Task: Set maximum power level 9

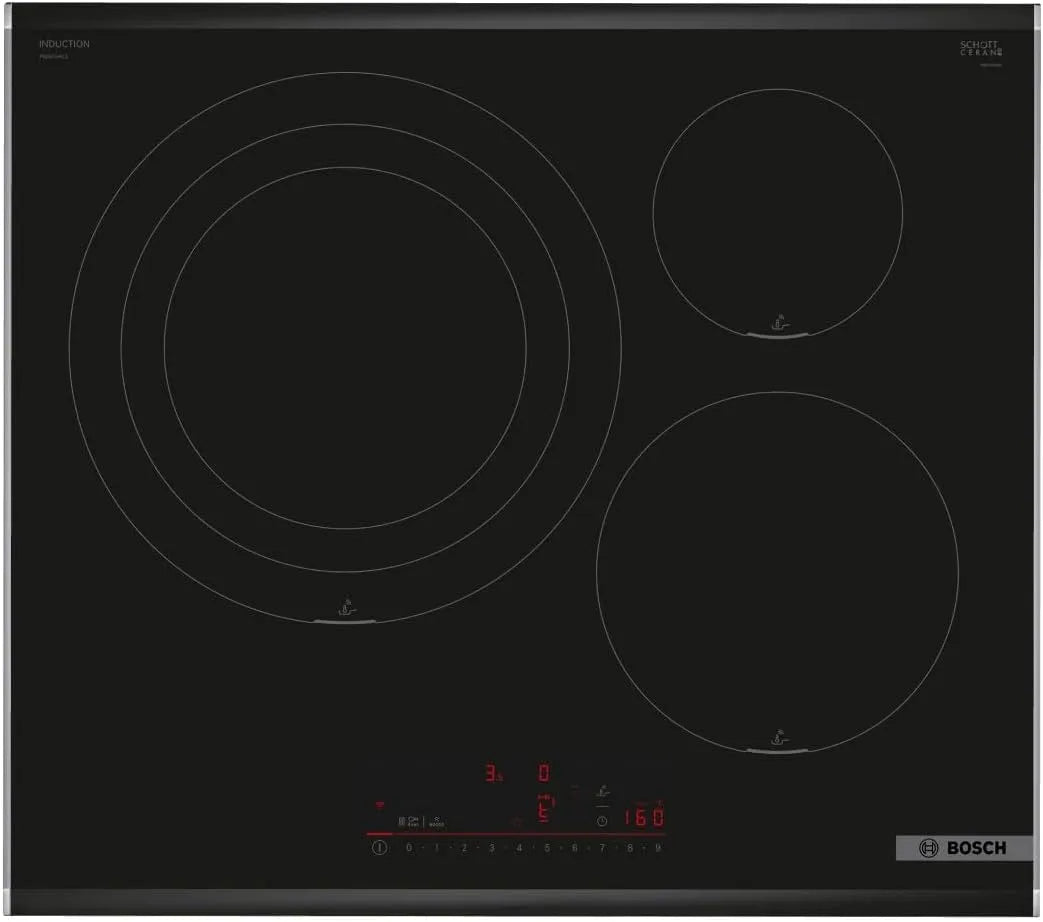Action: point(658,847)
